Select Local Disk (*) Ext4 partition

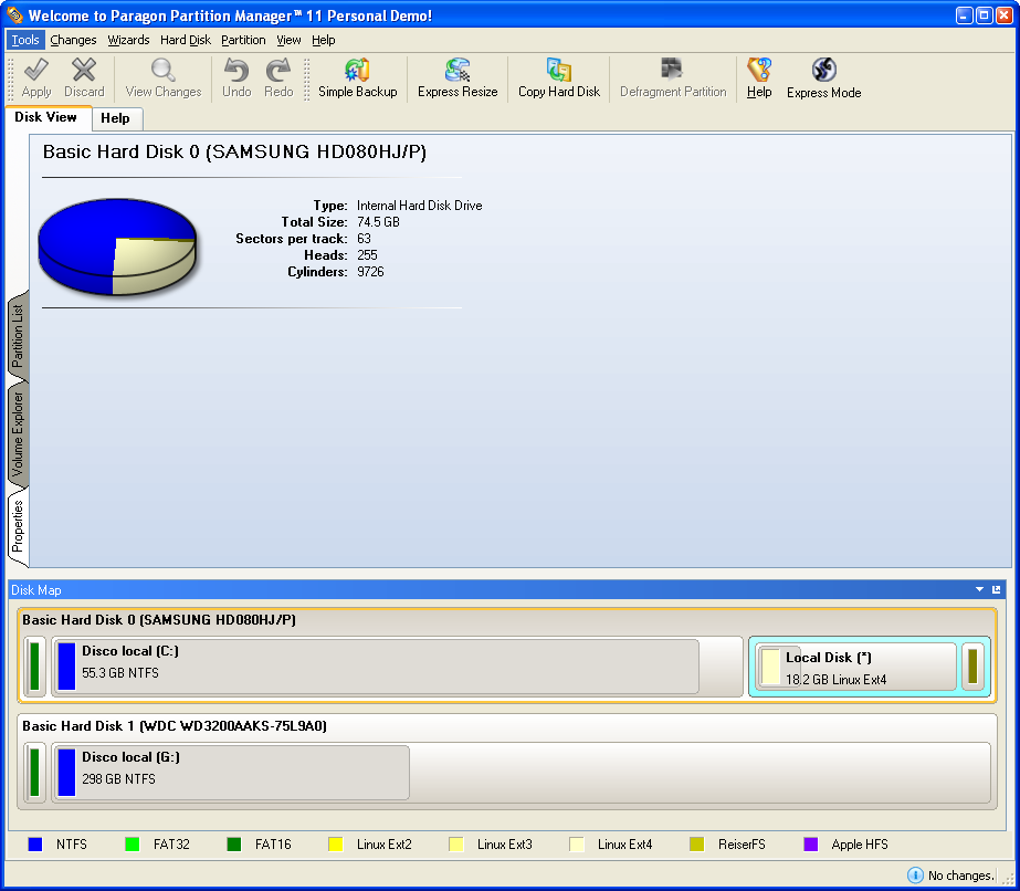(x=857, y=667)
